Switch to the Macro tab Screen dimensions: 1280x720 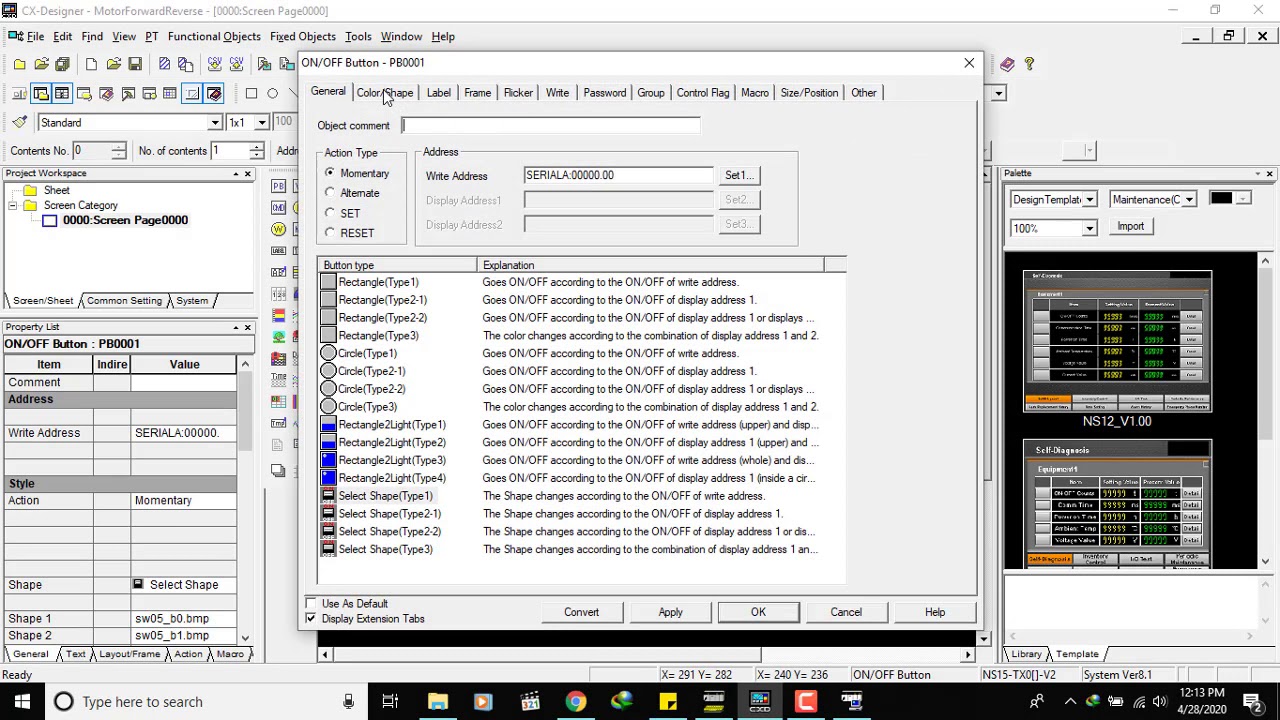(x=755, y=93)
